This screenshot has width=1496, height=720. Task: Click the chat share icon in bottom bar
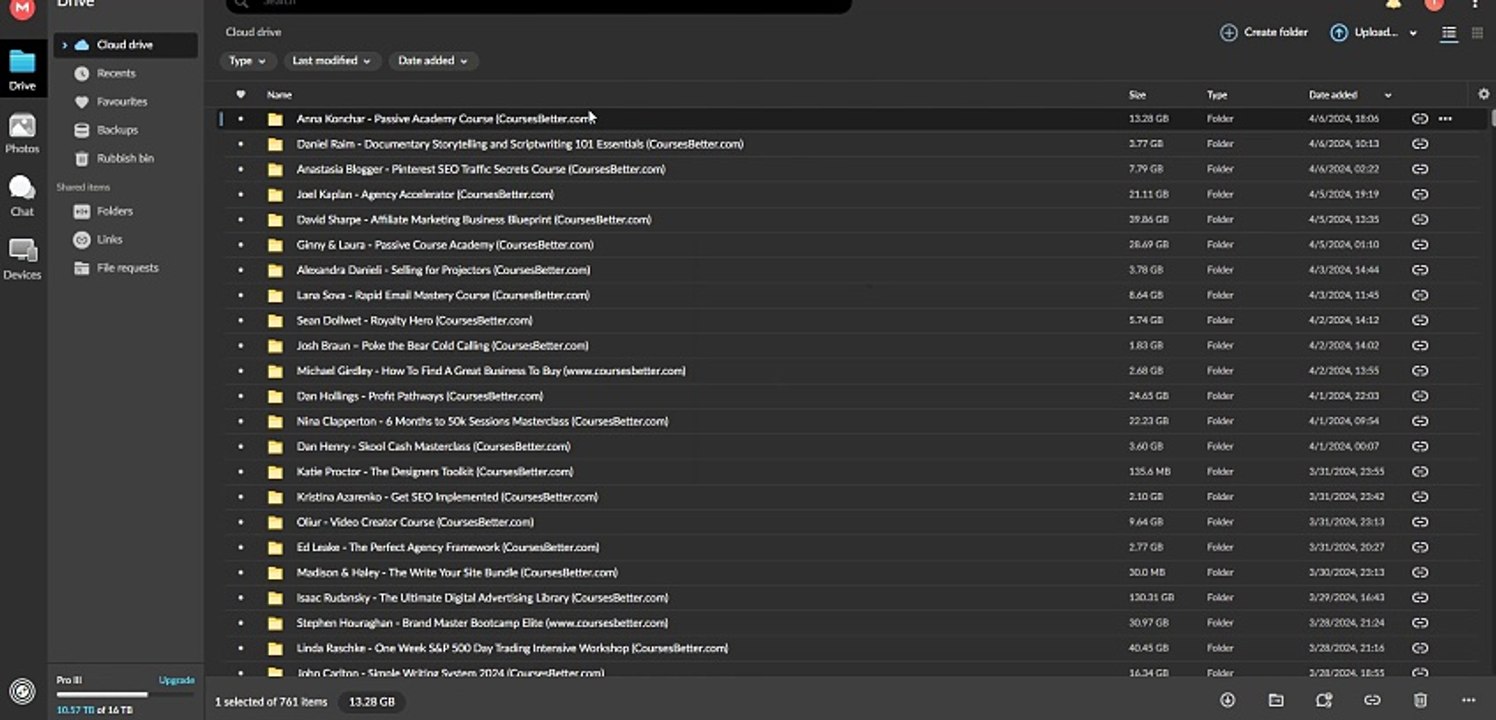pos(1324,701)
